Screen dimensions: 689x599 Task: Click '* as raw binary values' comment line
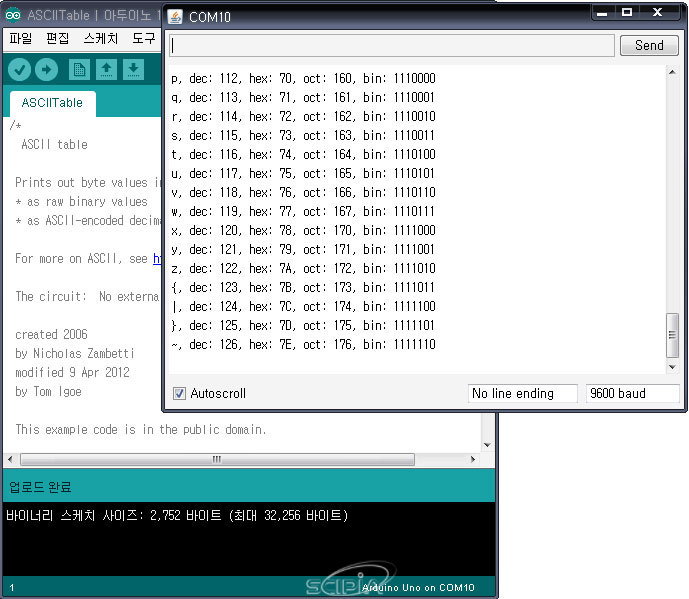coord(81,202)
